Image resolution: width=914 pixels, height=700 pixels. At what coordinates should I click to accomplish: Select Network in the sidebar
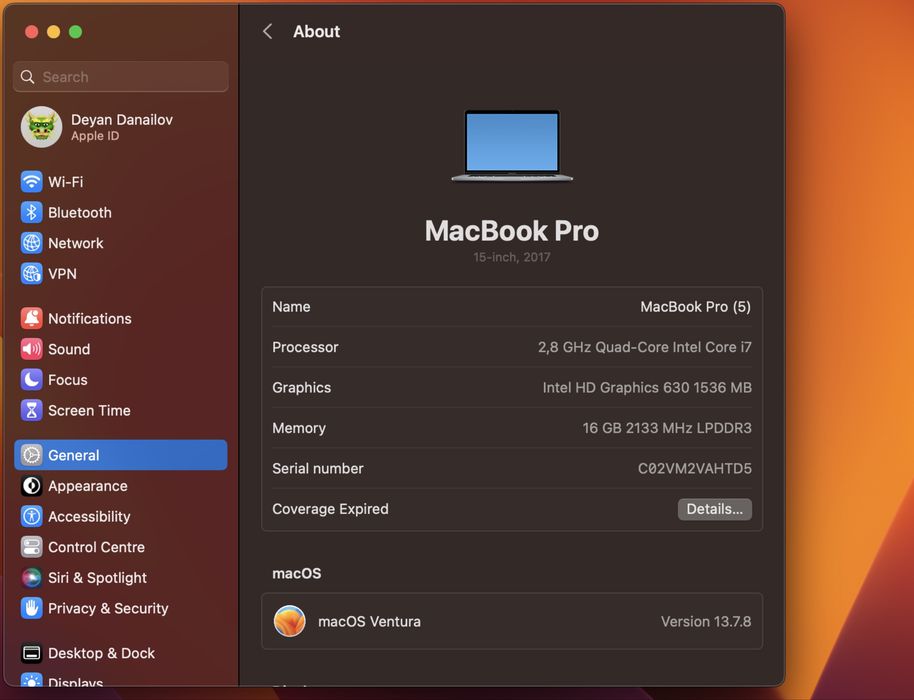pyautogui.click(x=76, y=243)
